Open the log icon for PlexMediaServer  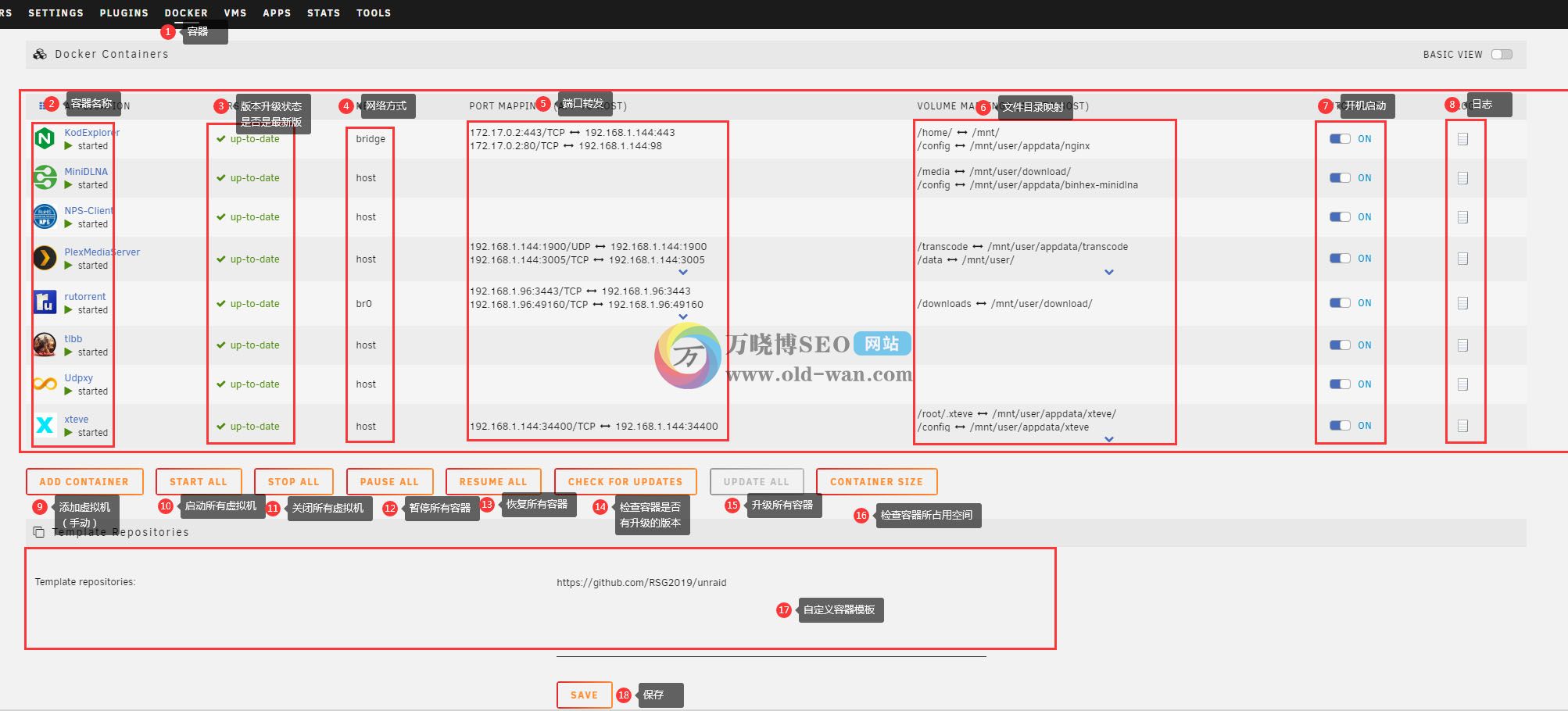tap(1462, 259)
